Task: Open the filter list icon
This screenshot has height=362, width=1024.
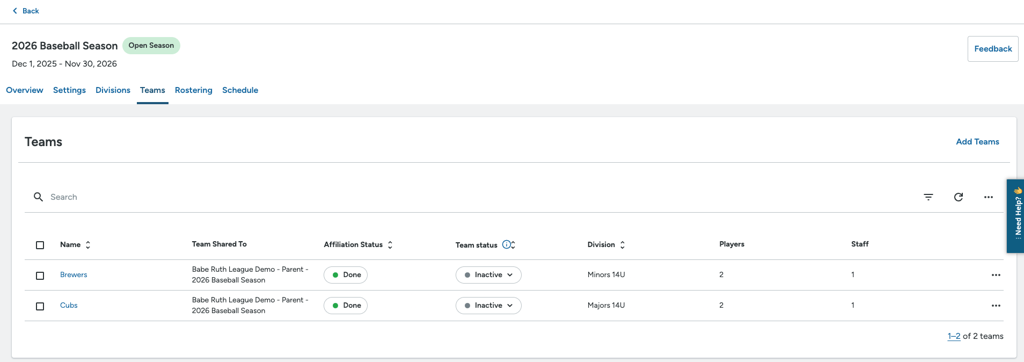Action: click(928, 197)
